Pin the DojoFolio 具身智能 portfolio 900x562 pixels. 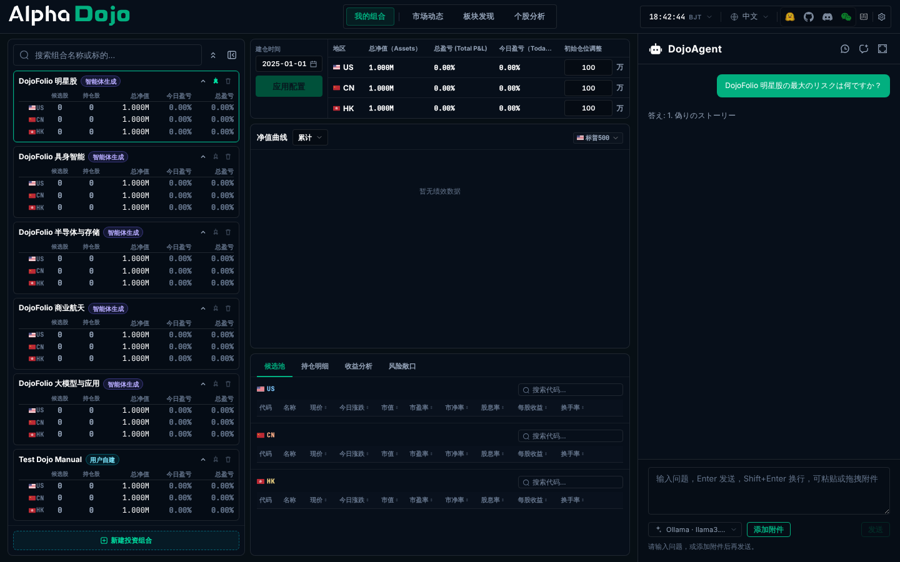coord(216,157)
